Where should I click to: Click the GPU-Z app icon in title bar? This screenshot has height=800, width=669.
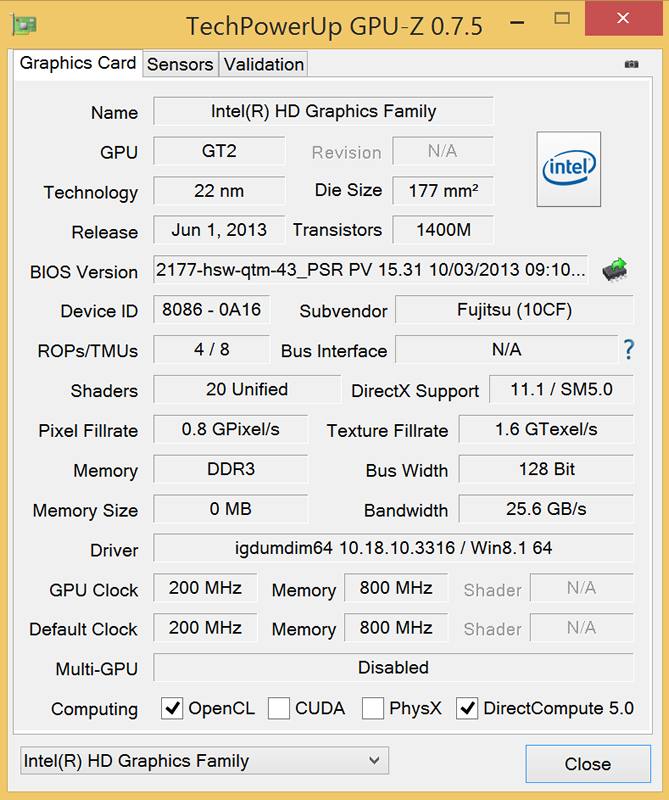[x=24, y=24]
